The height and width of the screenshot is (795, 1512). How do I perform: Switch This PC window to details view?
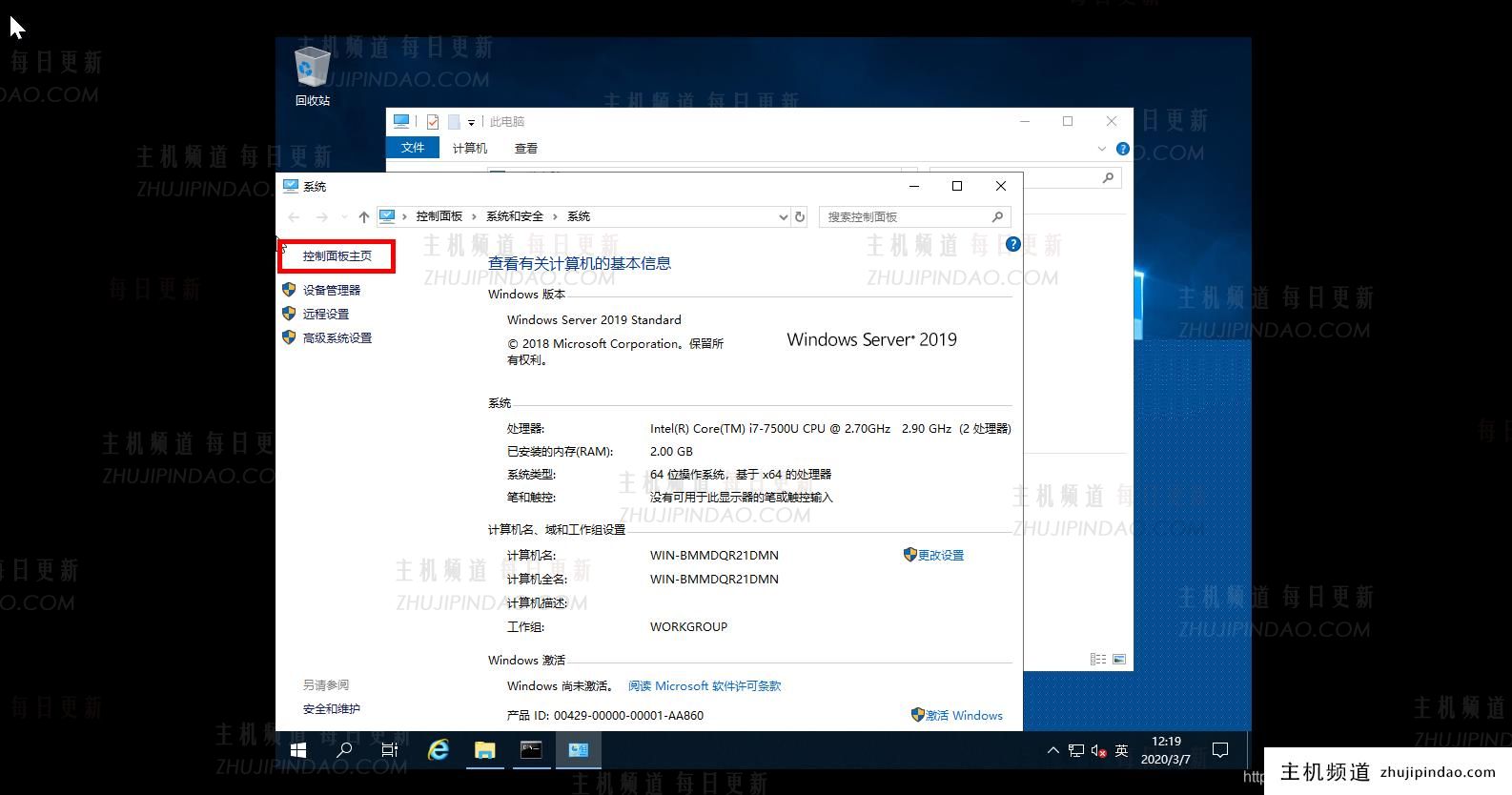1098,659
